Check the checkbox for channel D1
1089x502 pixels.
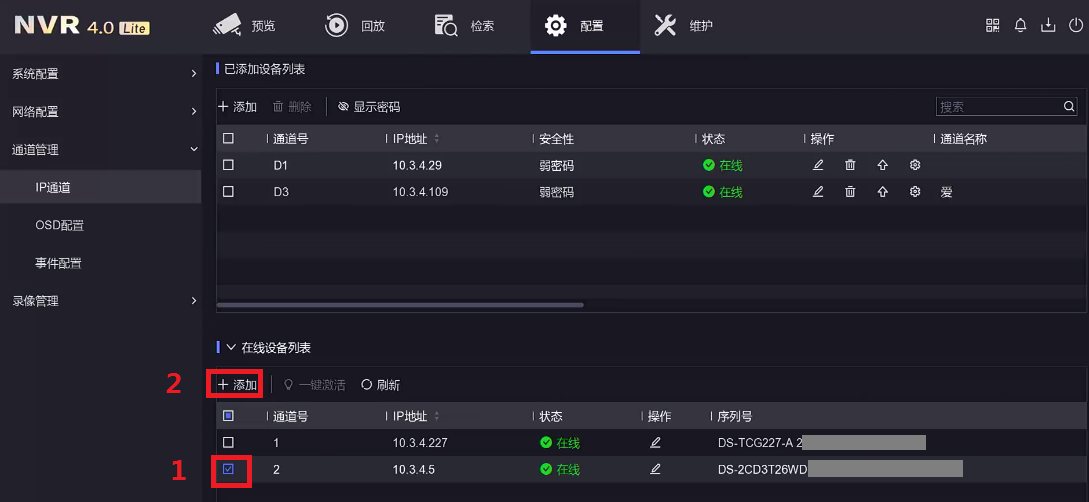click(x=228, y=165)
